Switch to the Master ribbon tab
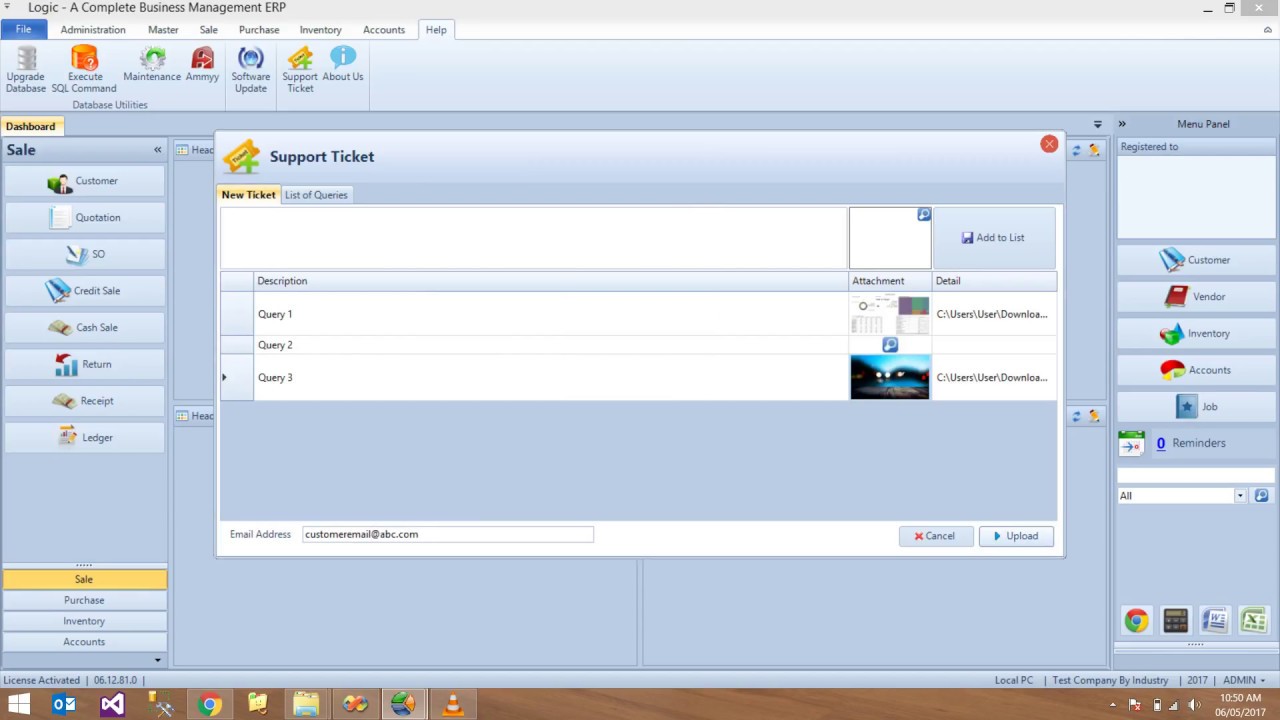 (x=163, y=30)
